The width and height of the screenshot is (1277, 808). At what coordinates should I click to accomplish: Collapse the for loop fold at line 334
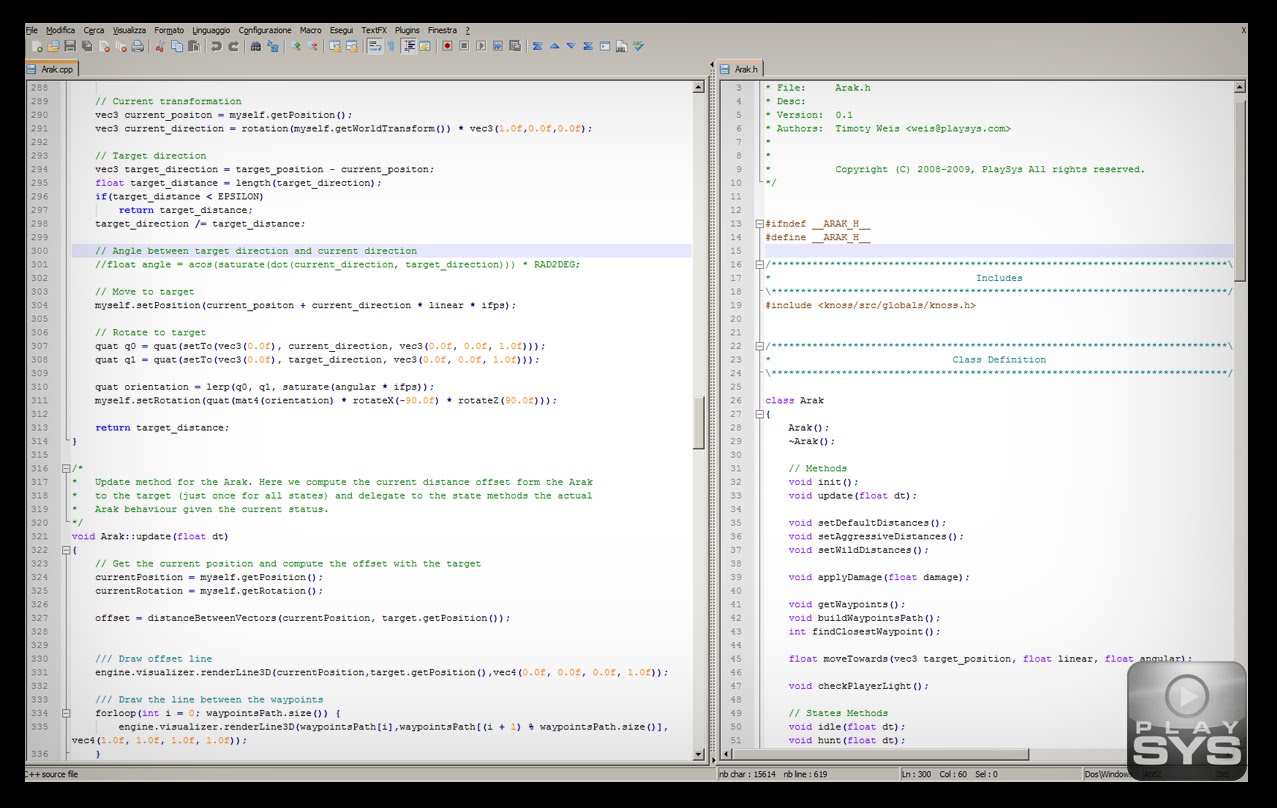coord(66,713)
